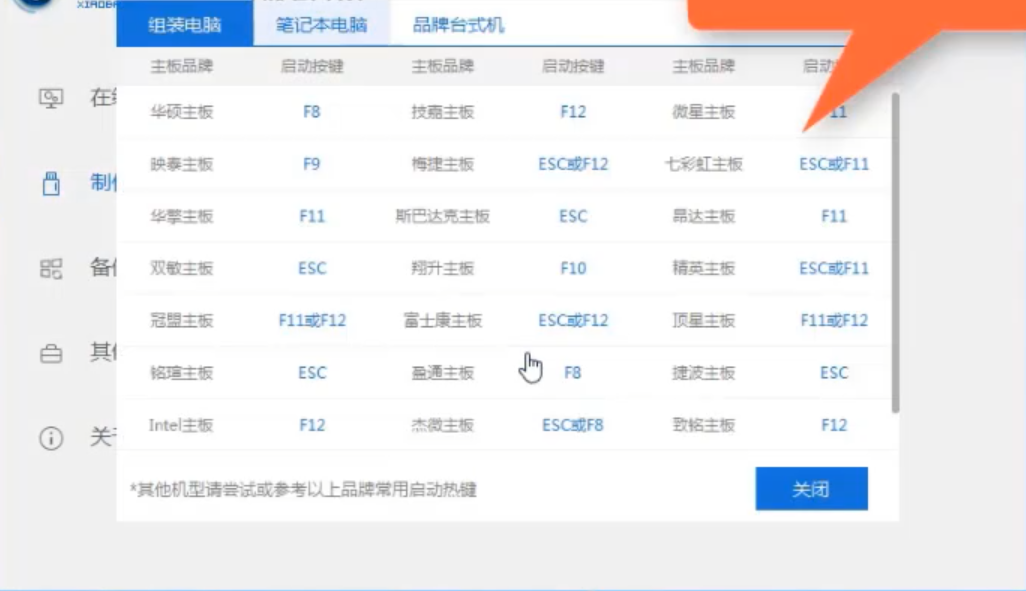Open the info circle icon beside 关于

point(51,438)
